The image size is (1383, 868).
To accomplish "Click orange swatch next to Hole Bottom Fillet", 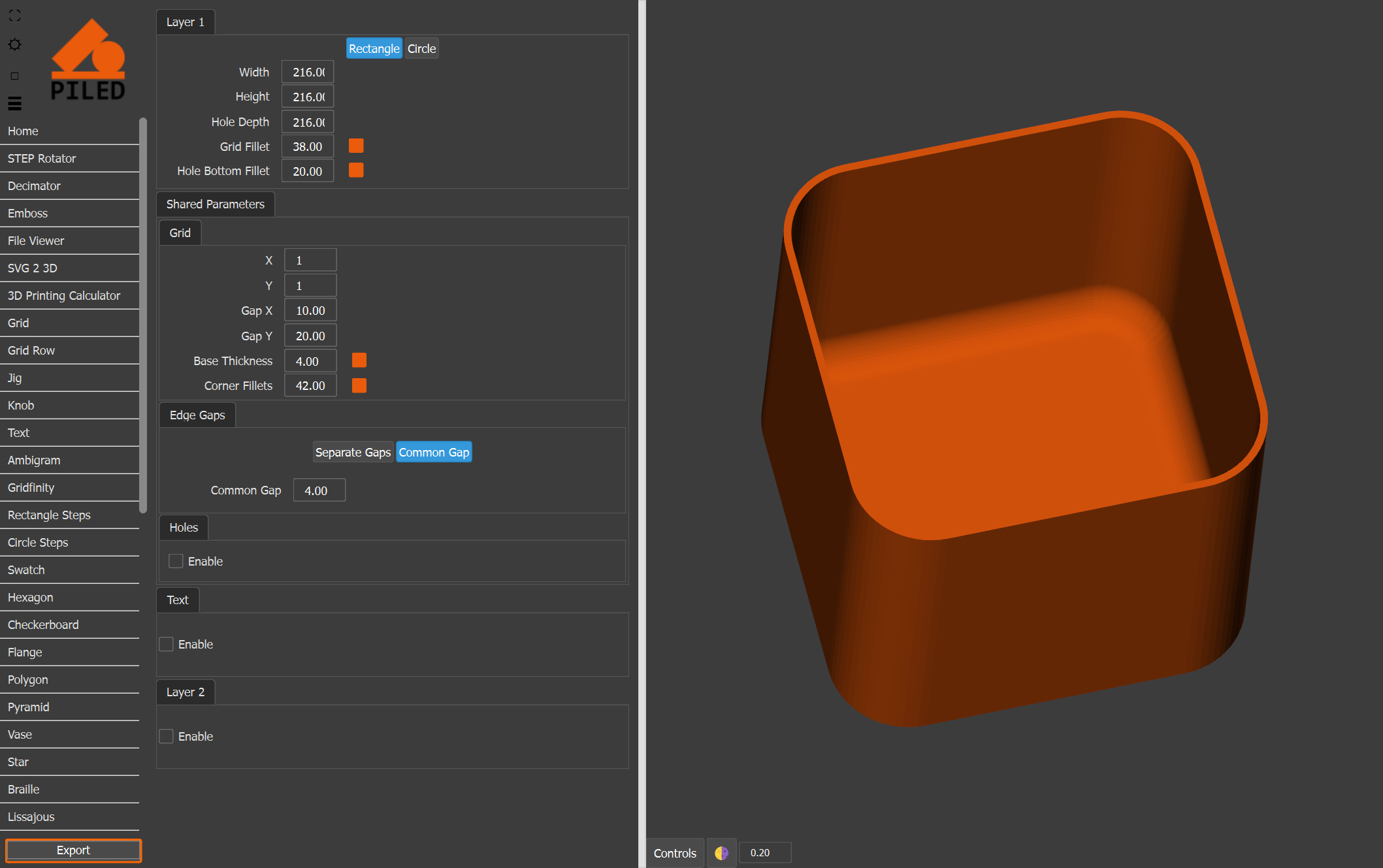I will pyautogui.click(x=356, y=170).
